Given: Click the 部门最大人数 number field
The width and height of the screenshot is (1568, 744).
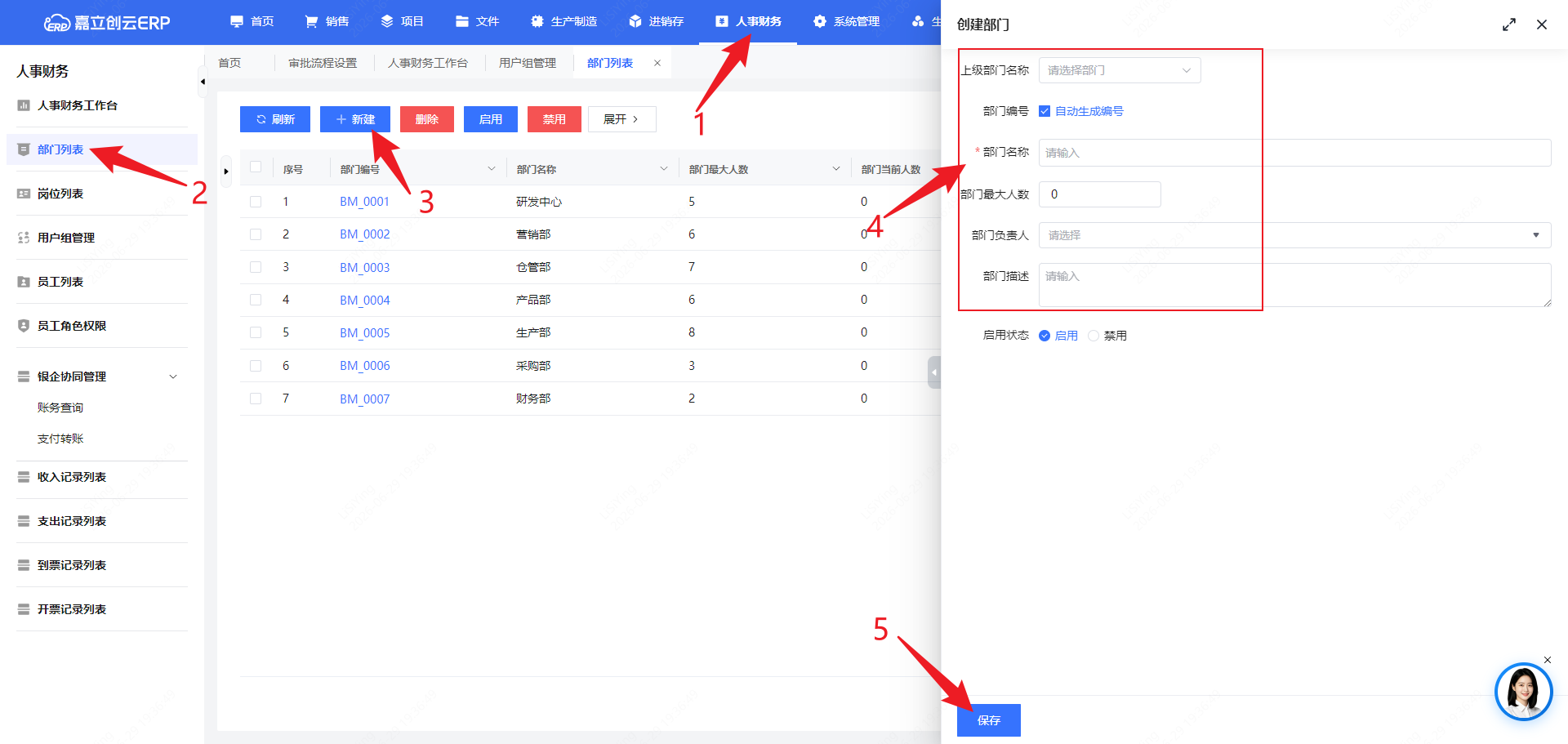Looking at the screenshot, I should click(x=1100, y=194).
